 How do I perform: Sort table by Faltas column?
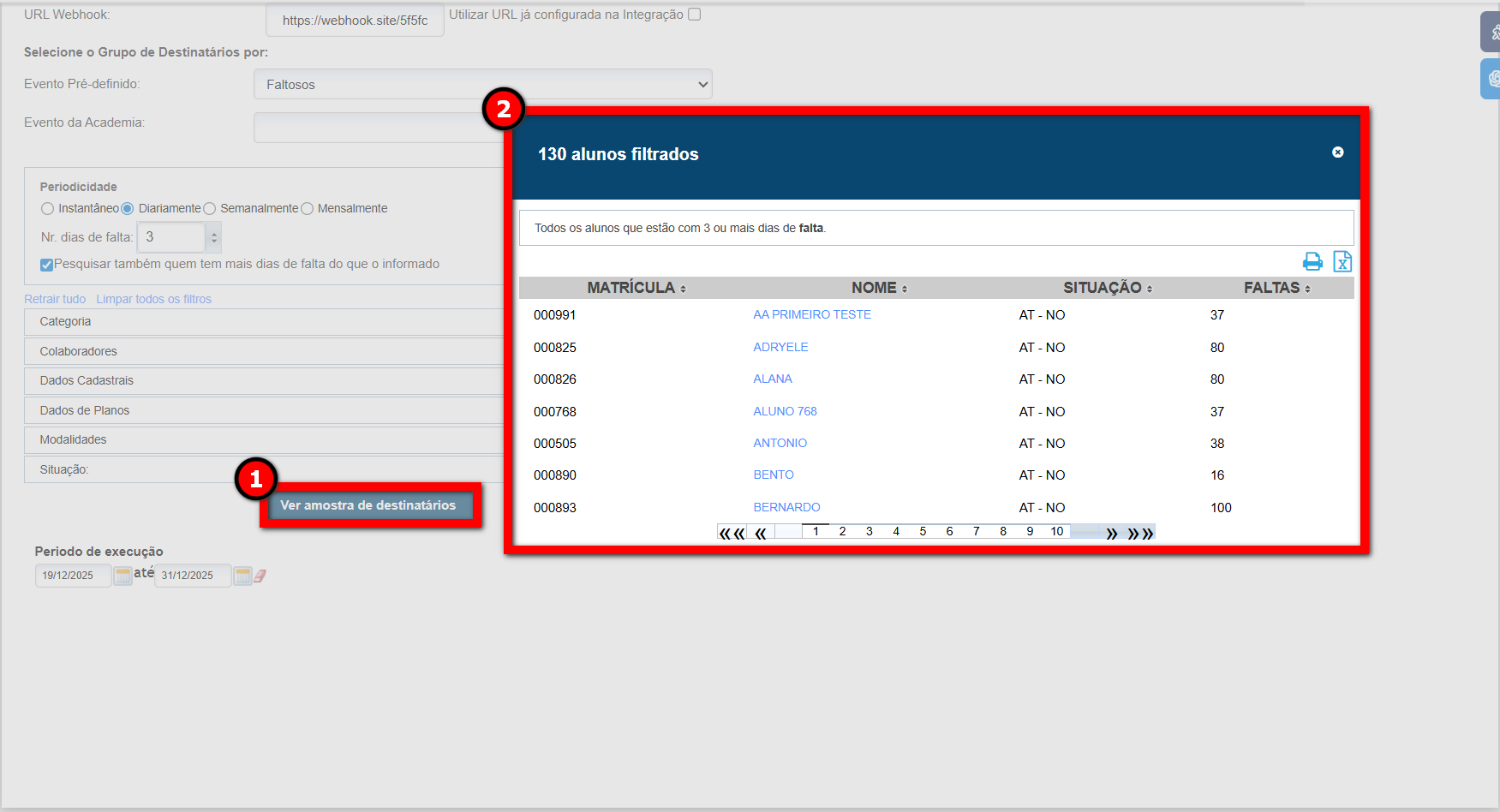[x=1276, y=288]
